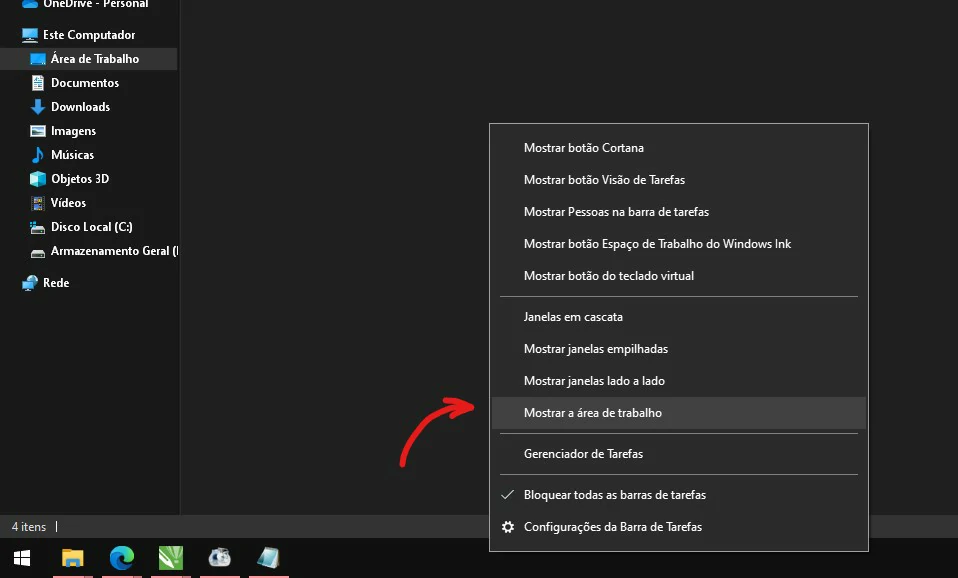
Task: Toggle Mostrar botão do teclado virtual
Action: [679, 276]
